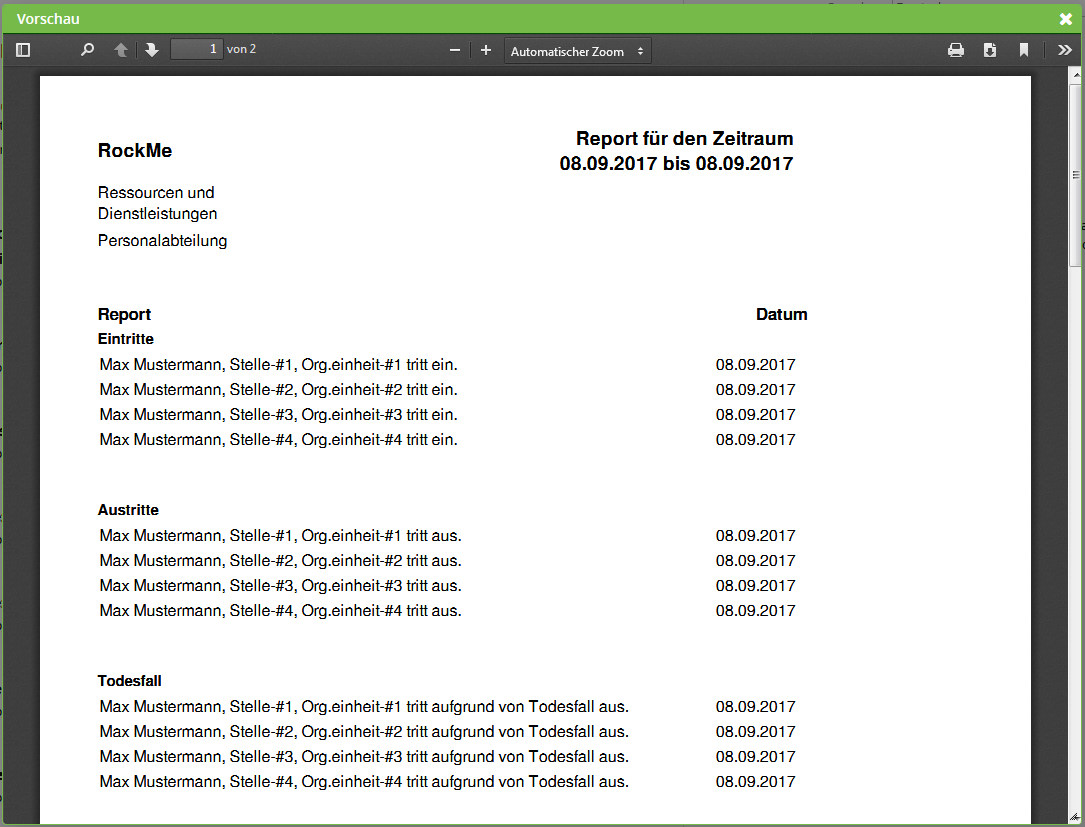Viewport: 1085px width, 827px height.
Task: Click the bold Report column header
Action: point(125,314)
